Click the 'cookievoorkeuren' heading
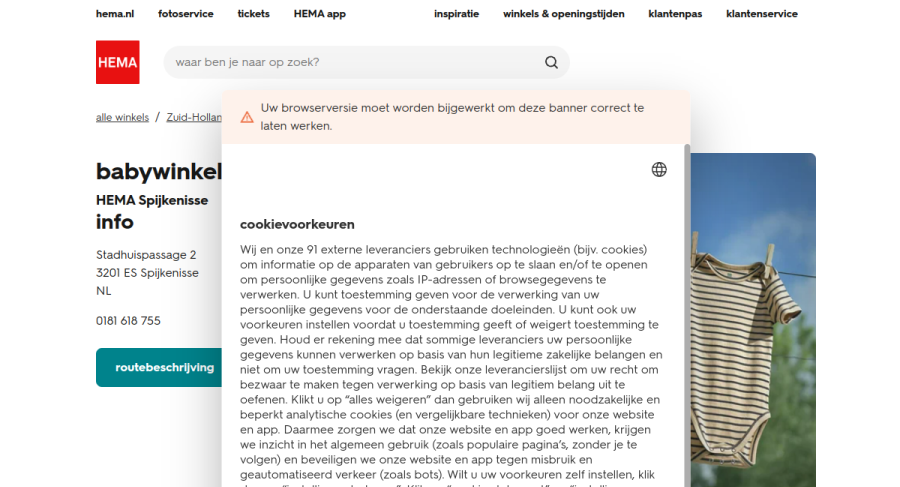 (x=297, y=225)
